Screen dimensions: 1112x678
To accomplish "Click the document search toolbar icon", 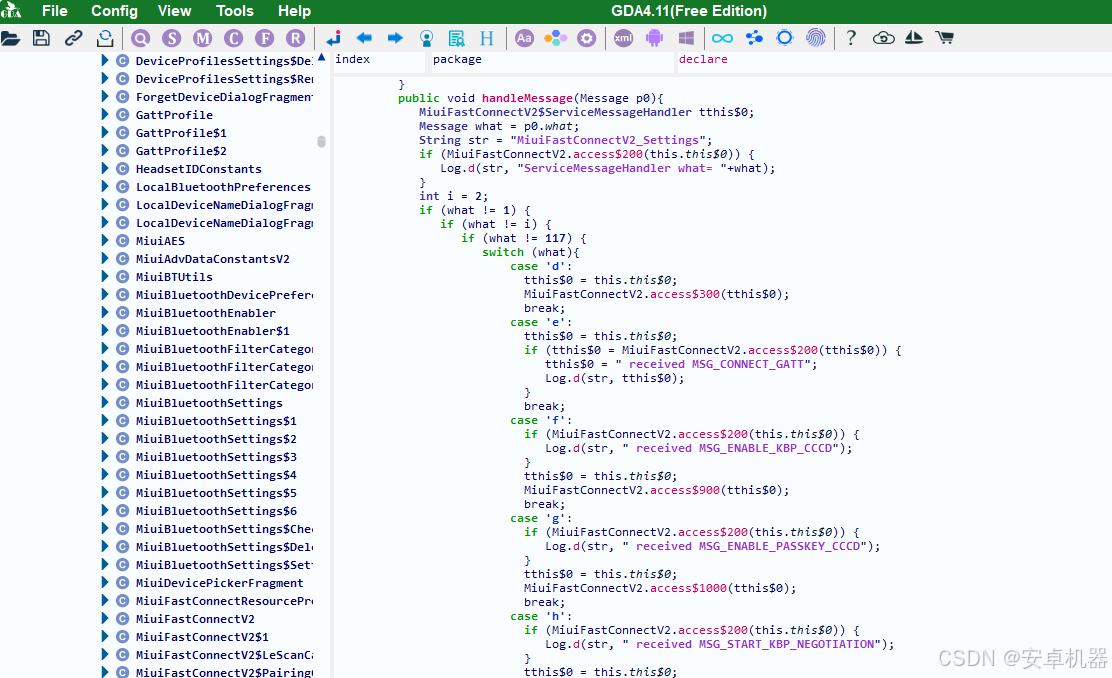I will 457,38.
